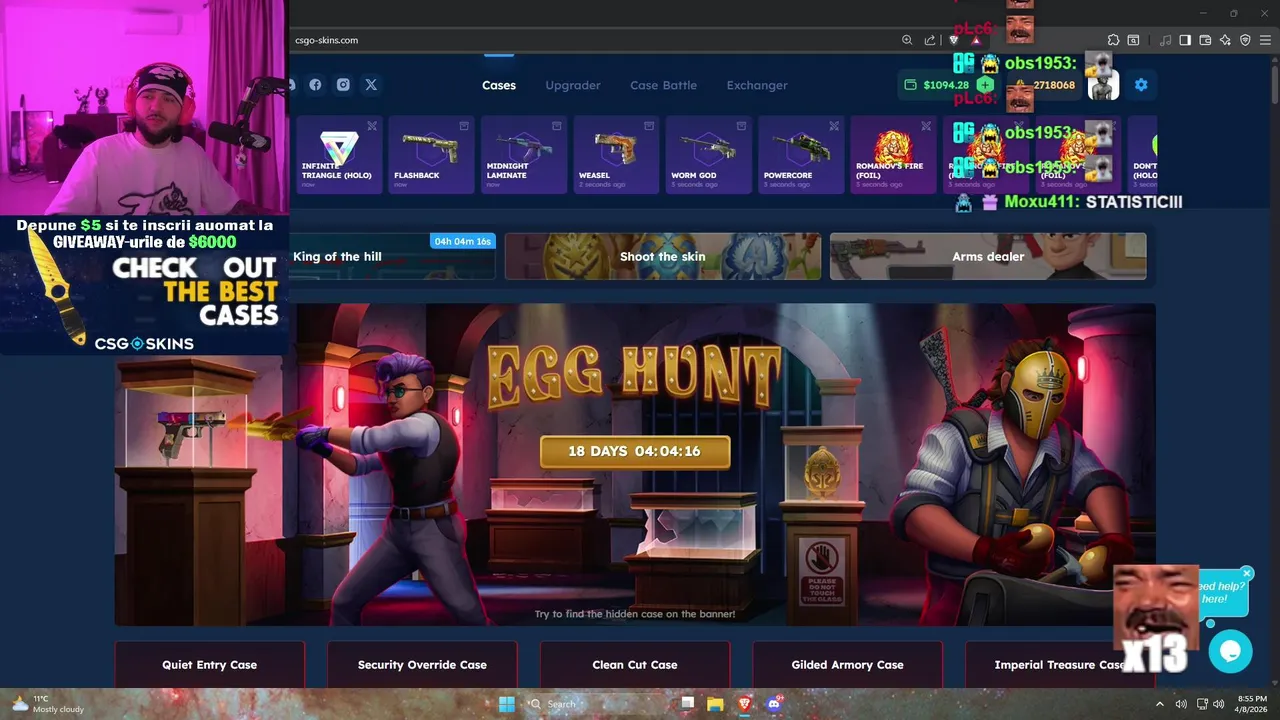Open the Arms dealer banner

pos(988,256)
